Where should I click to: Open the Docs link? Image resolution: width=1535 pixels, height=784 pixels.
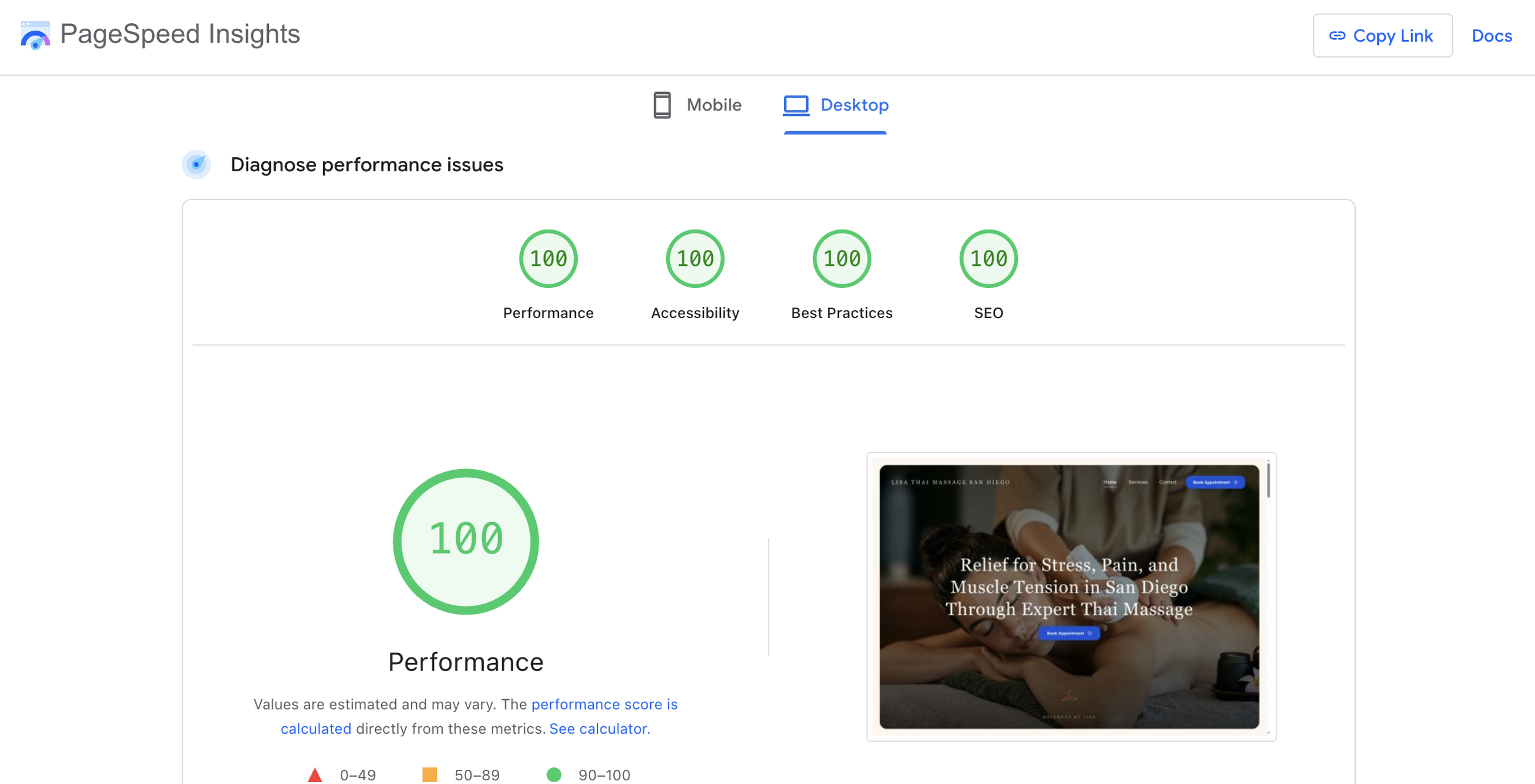[1491, 36]
